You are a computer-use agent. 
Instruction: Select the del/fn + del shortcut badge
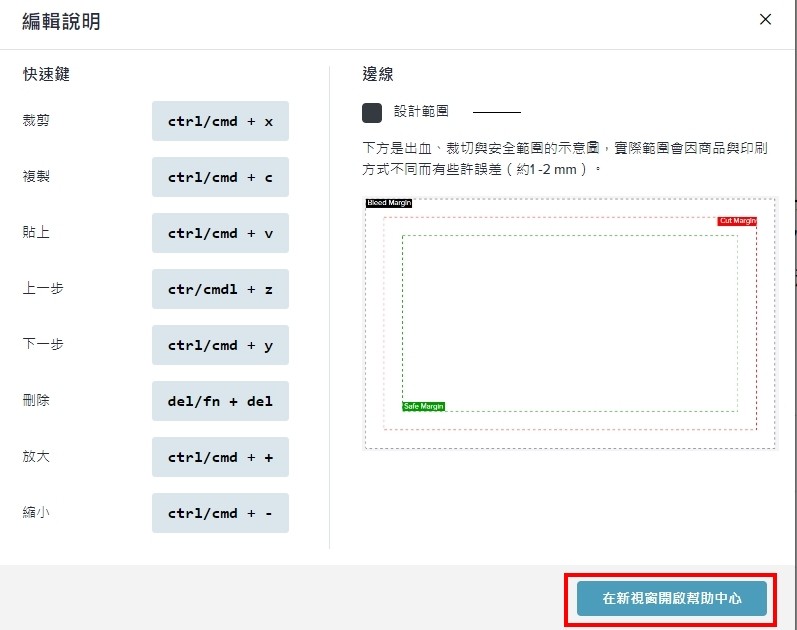[x=220, y=401]
